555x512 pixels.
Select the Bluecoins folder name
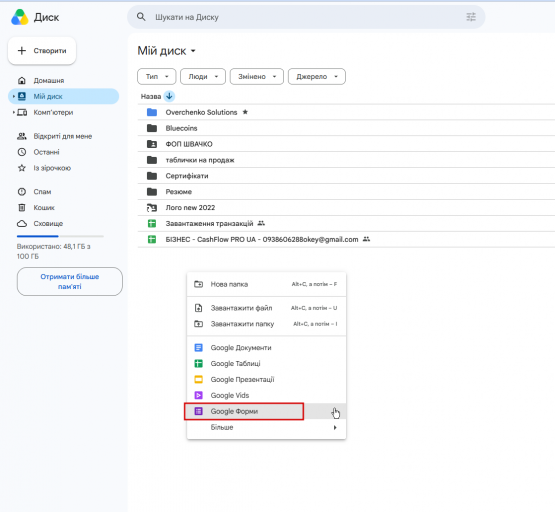pos(181,128)
